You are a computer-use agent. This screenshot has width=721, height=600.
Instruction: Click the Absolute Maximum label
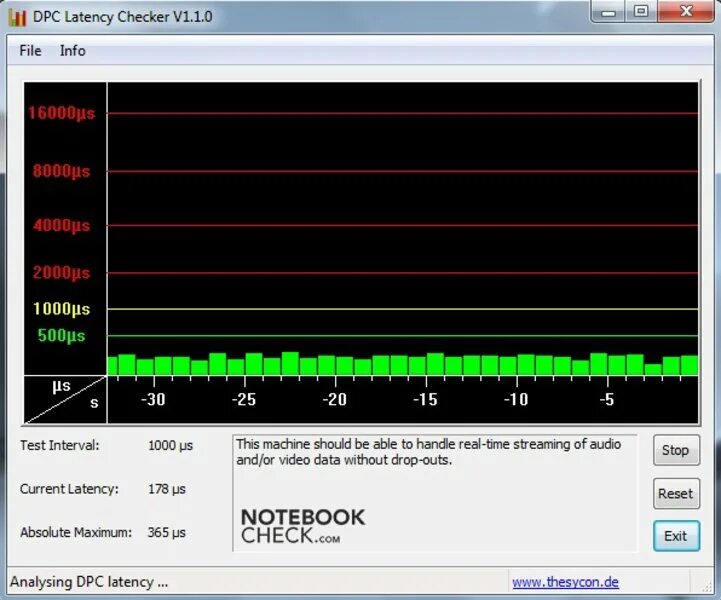(x=76, y=532)
